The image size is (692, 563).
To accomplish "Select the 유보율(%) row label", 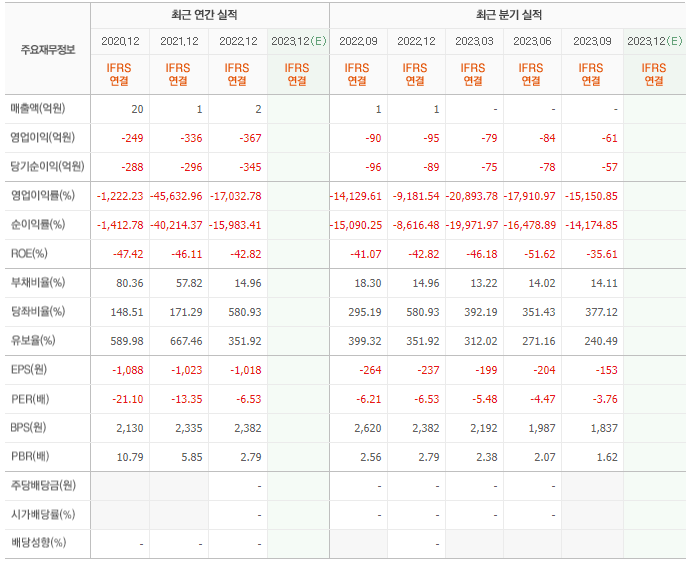I will point(33,341).
